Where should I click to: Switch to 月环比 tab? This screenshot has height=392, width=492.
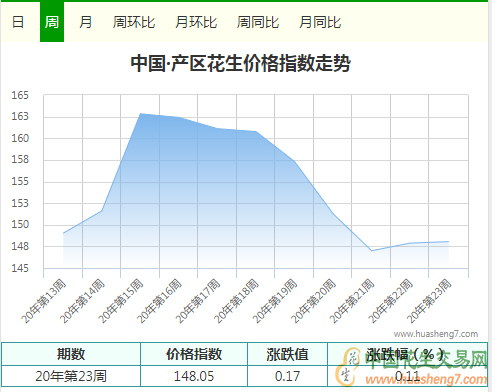pos(196,22)
